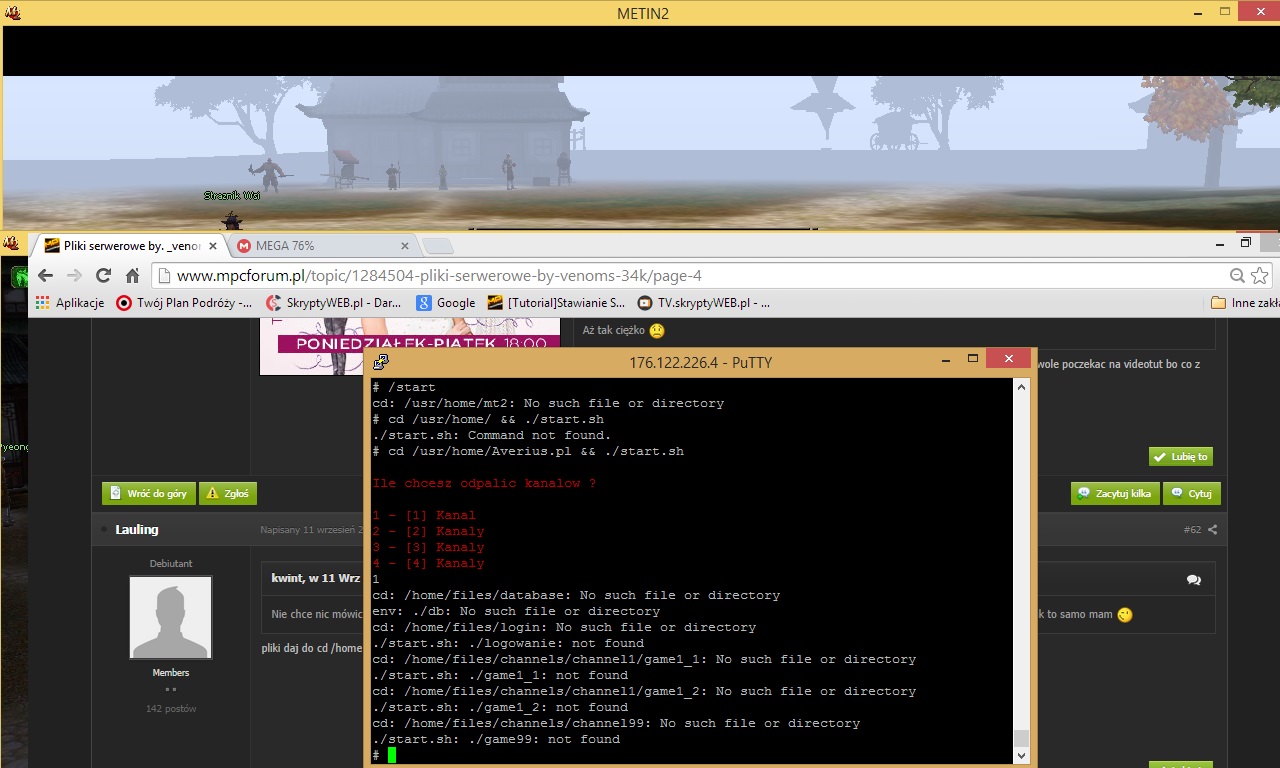The height and width of the screenshot is (768, 1280).
Task: Close the Pliki serwerowe tab
Action: [213, 246]
